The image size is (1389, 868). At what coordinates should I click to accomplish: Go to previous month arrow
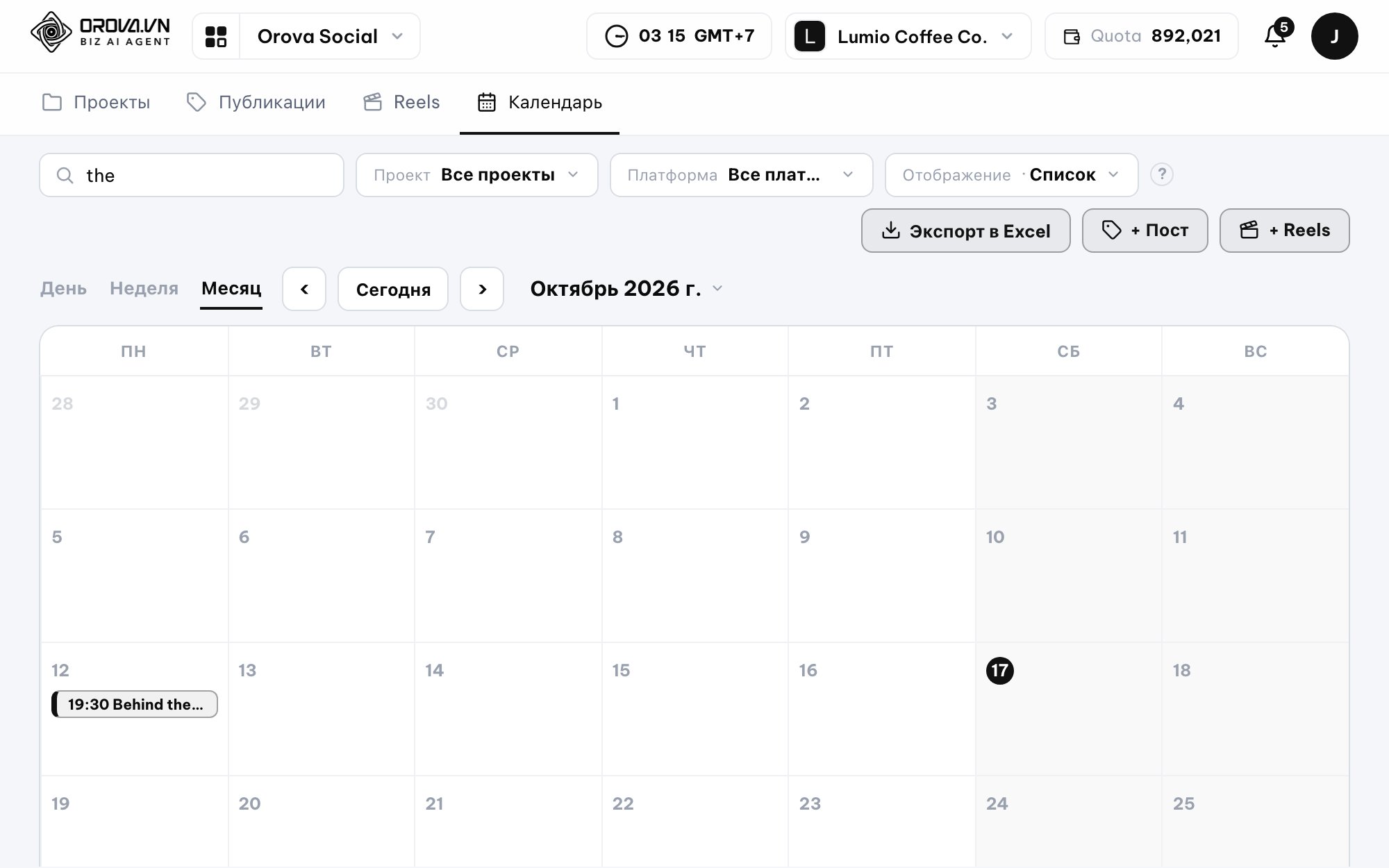[304, 289]
